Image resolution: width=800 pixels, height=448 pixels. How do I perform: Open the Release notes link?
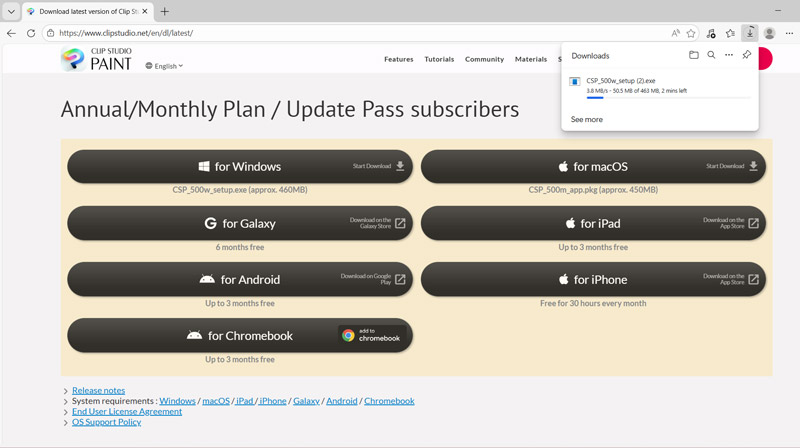click(x=98, y=390)
